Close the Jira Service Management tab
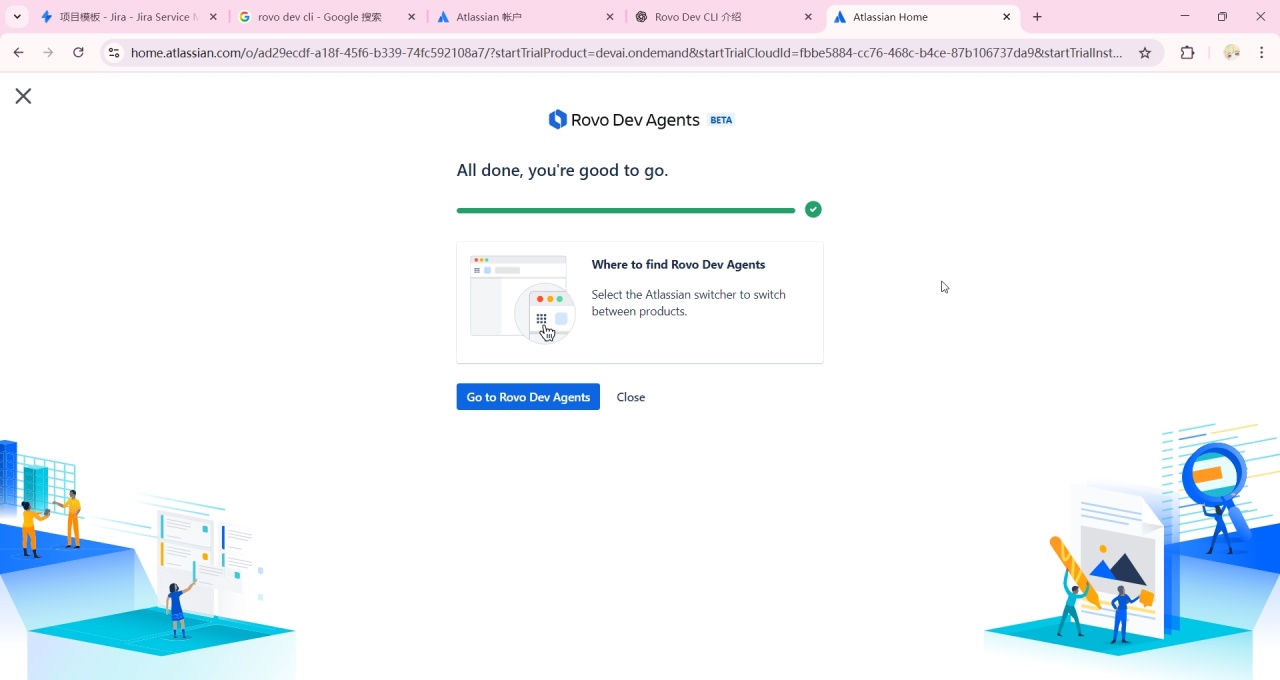This screenshot has height=680, width=1280. coord(213,17)
